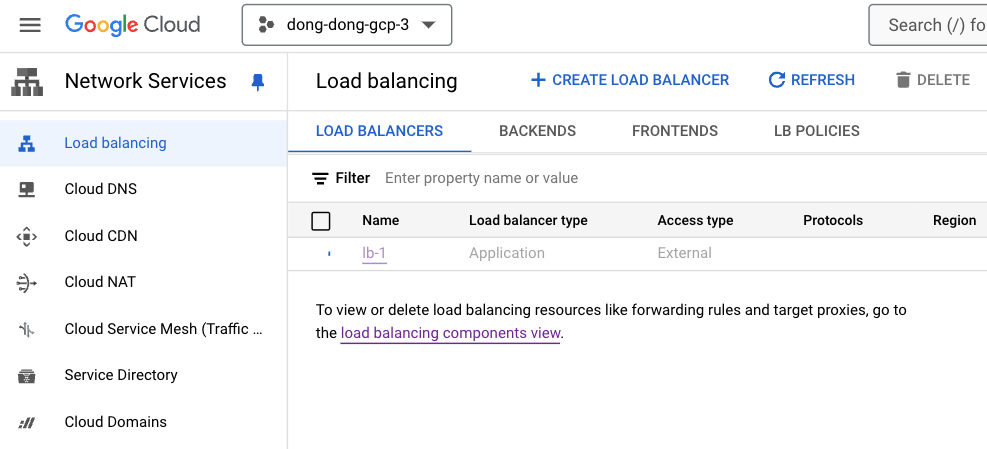Refresh the load balancers list
The height and width of the screenshot is (449, 987).
click(x=811, y=80)
